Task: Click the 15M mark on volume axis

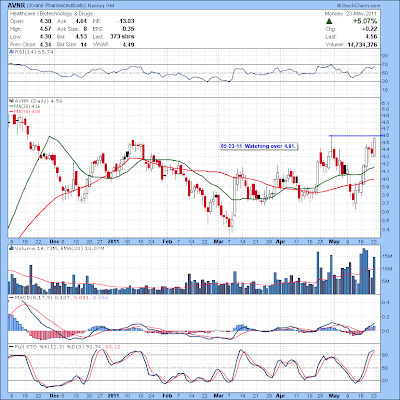Action: [x=387, y=256]
